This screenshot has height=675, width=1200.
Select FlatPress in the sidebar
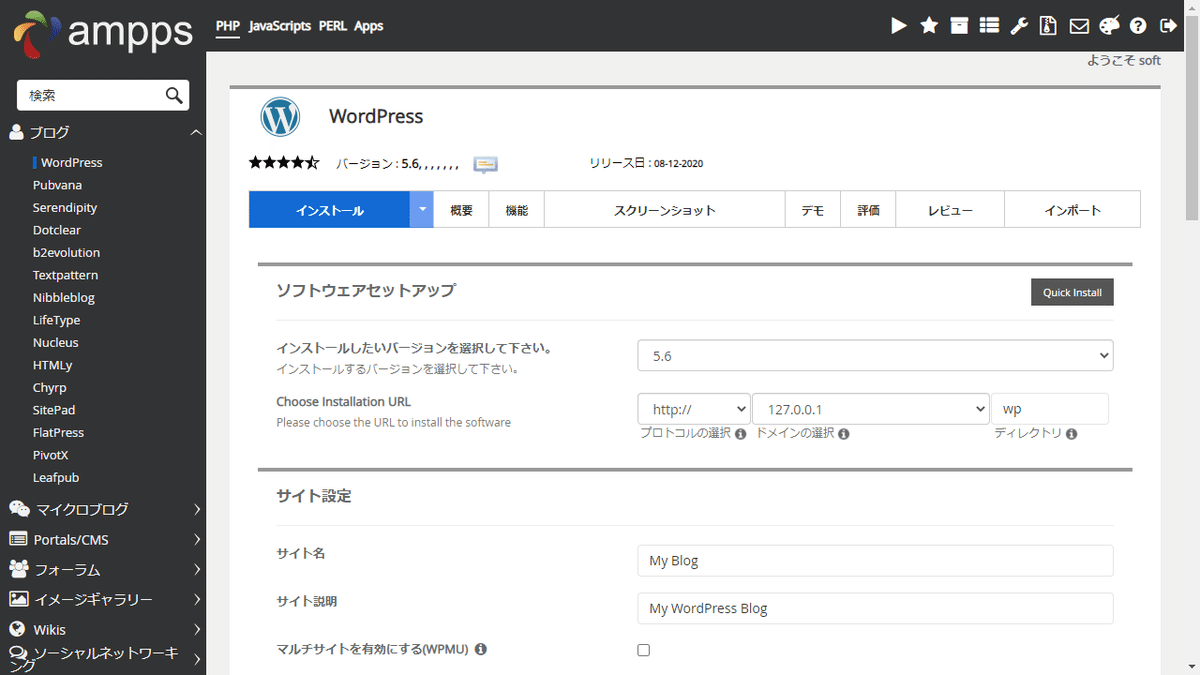point(58,432)
